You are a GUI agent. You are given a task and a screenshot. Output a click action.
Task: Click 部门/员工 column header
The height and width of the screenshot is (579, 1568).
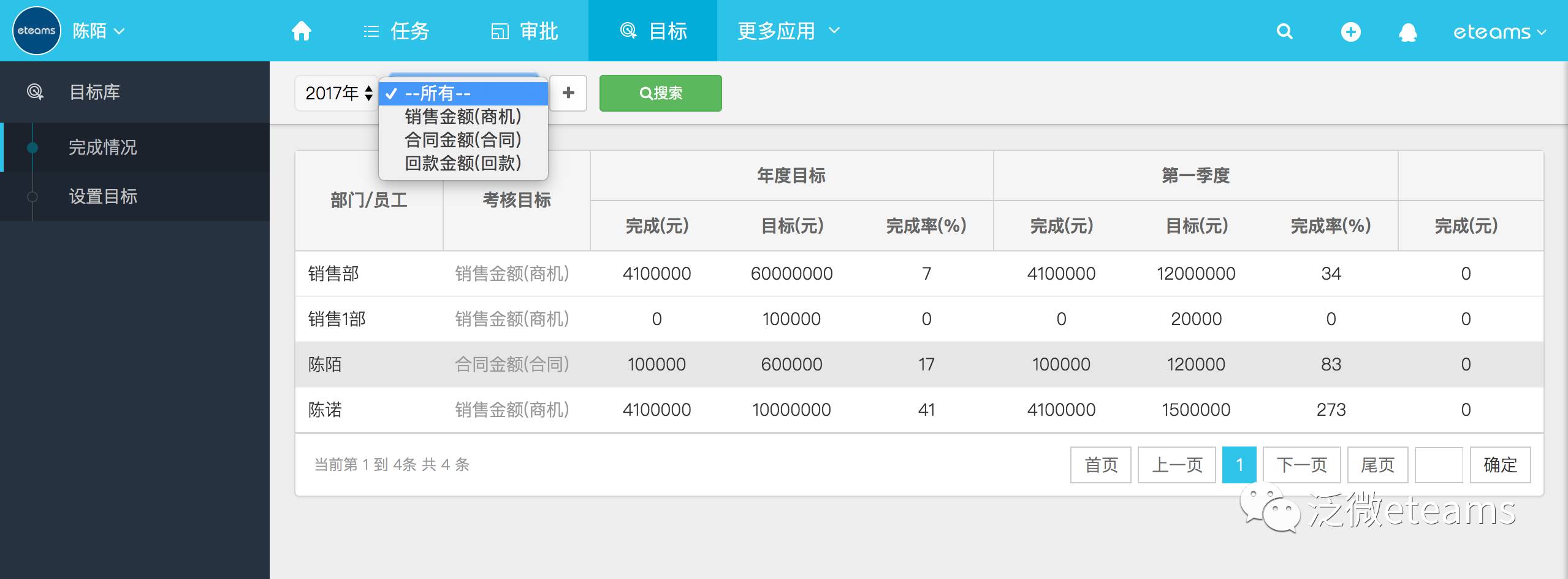[x=369, y=200]
